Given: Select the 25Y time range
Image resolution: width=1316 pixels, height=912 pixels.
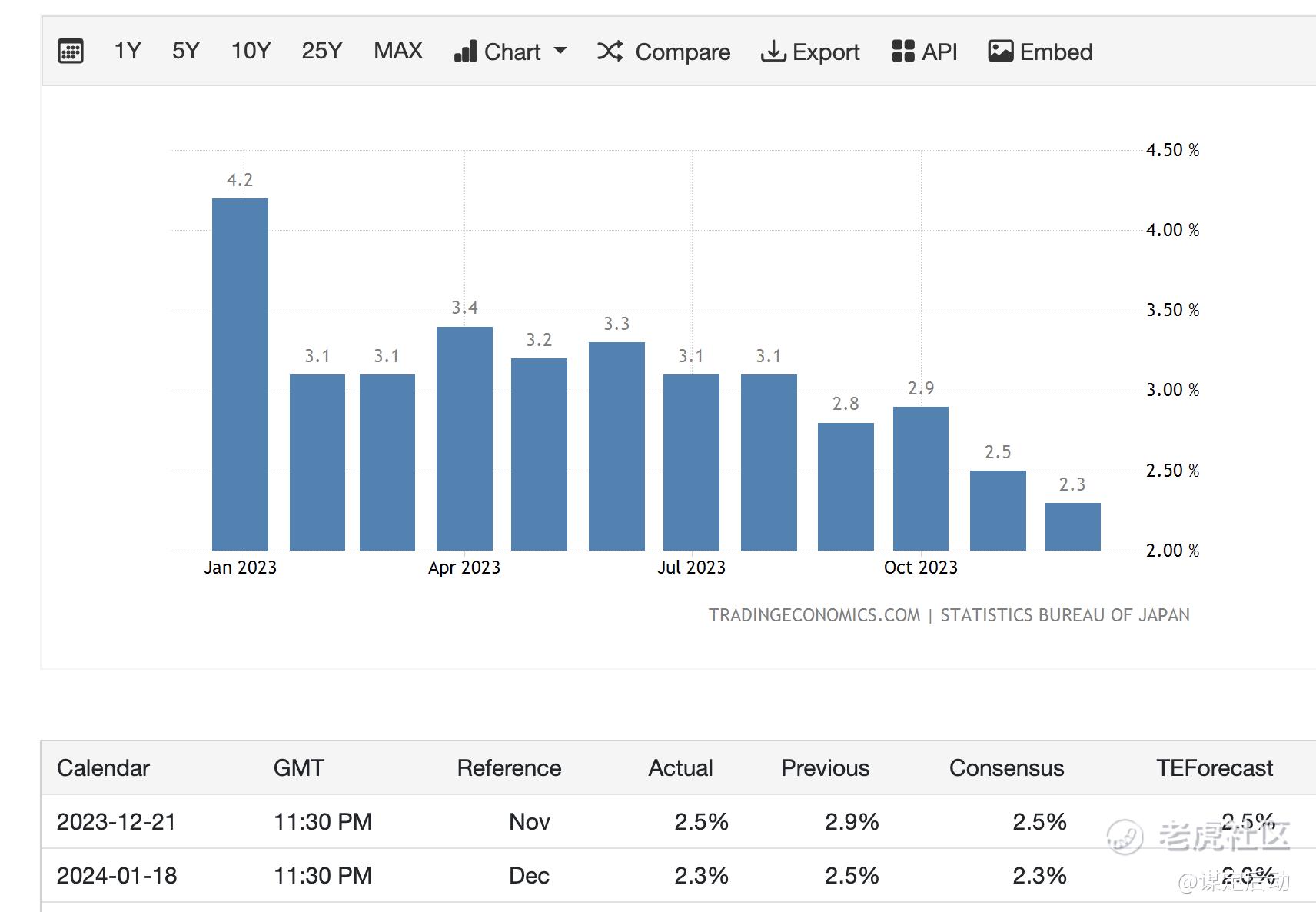Looking at the screenshot, I should coord(321,51).
